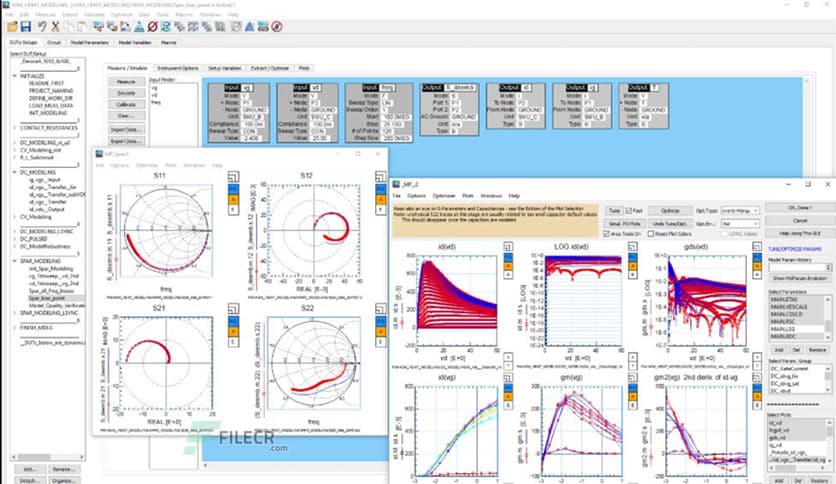Click the gds(vd) plot enlarge icon

pyautogui.click(x=757, y=247)
